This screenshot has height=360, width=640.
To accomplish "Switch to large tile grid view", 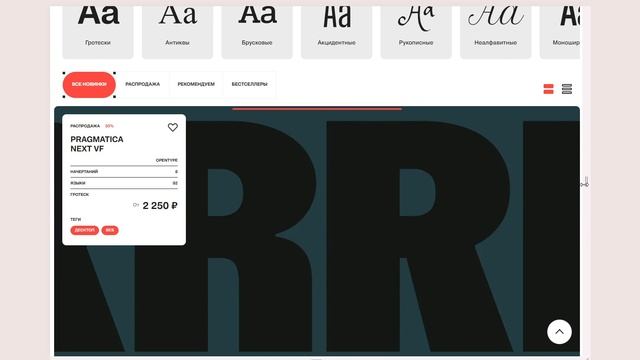I will 548,89.
